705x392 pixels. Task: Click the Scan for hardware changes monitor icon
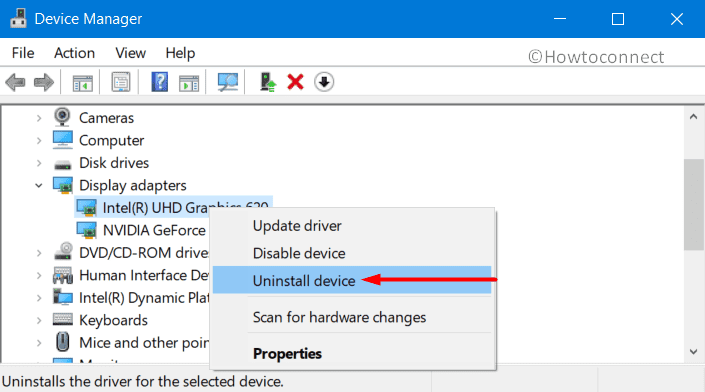228,82
